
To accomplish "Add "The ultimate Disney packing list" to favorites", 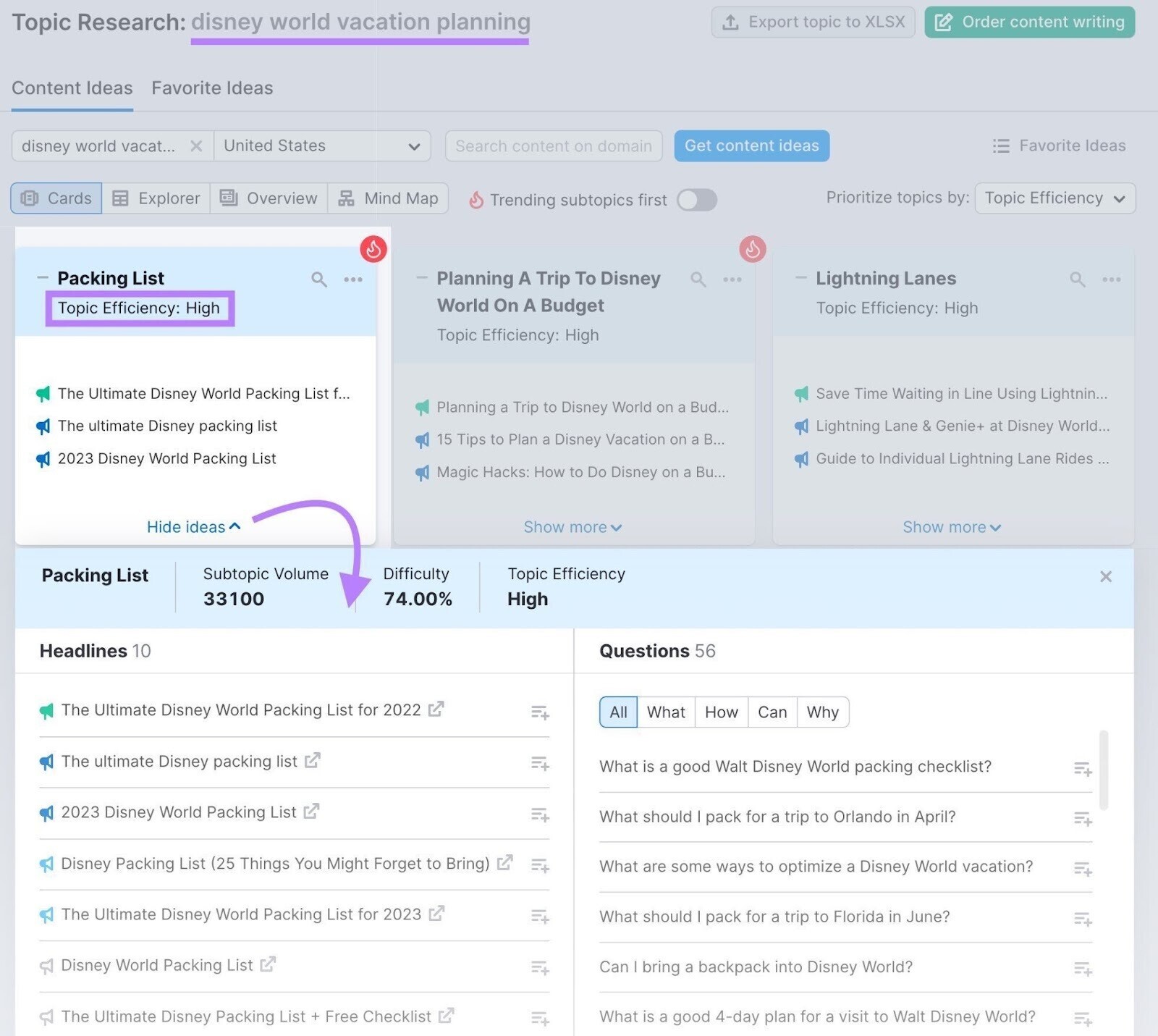I will (x=540, y=763).
